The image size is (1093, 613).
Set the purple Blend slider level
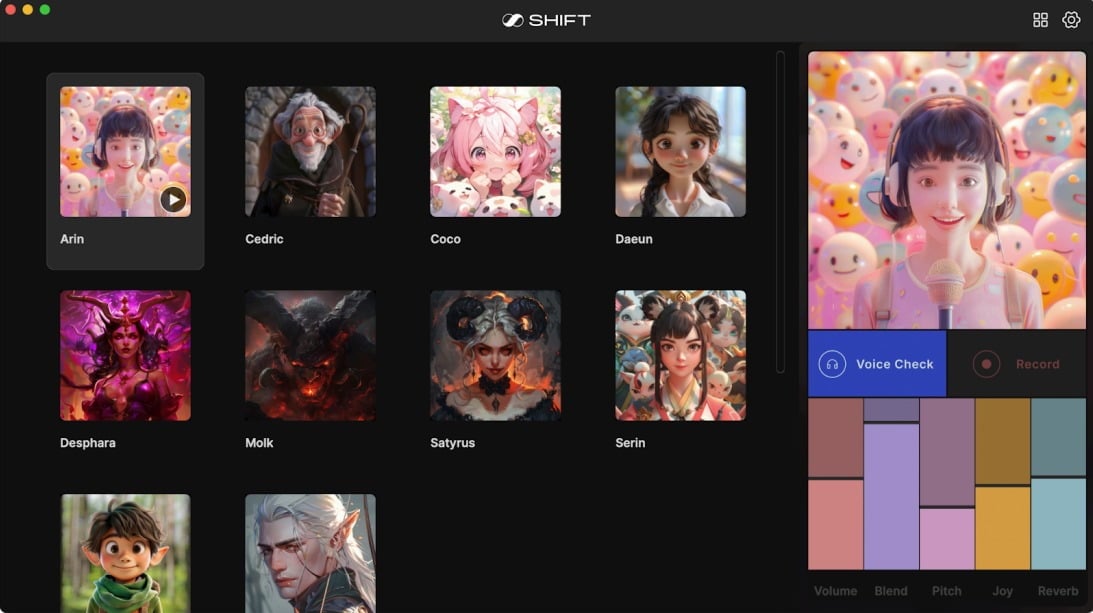[891, 484]
